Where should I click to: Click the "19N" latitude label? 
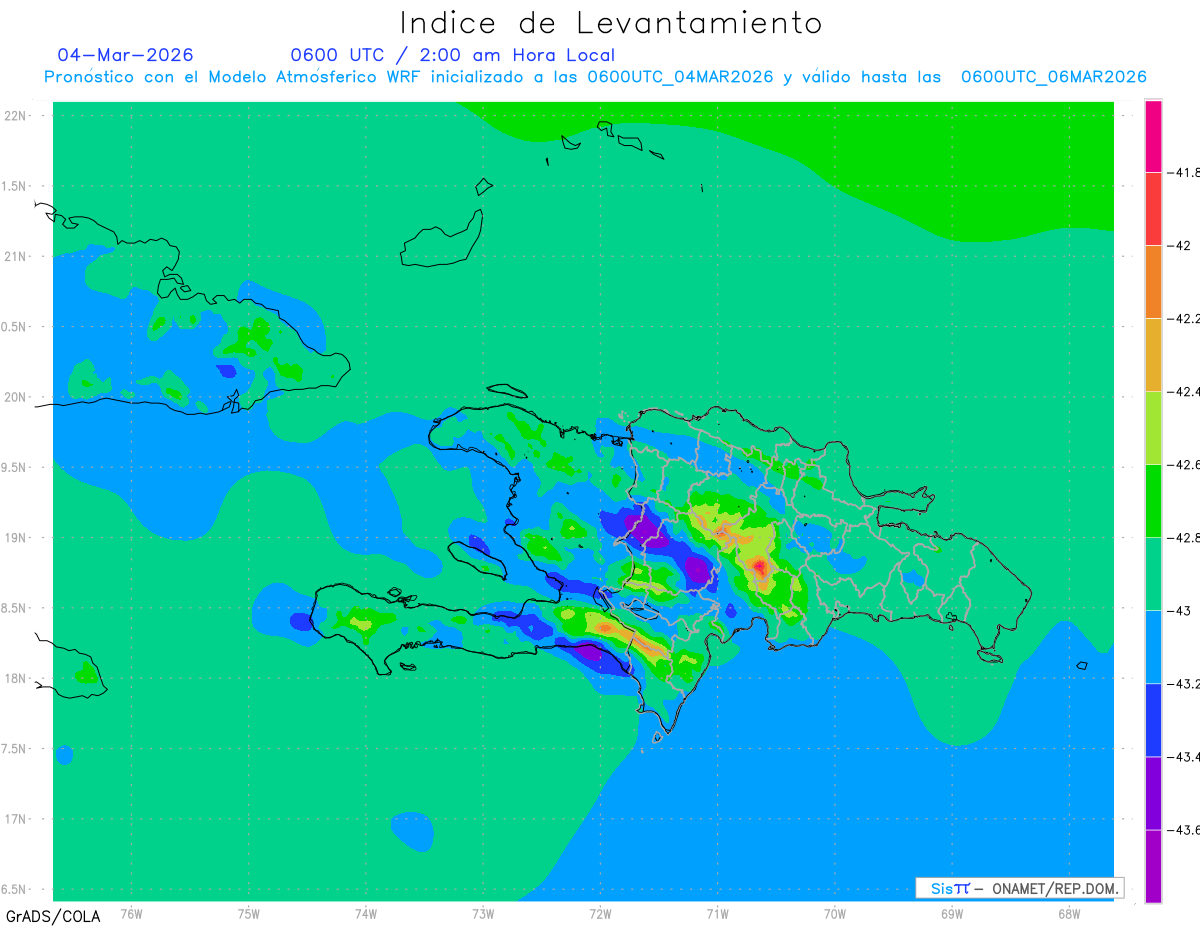[x=16, y=537]
